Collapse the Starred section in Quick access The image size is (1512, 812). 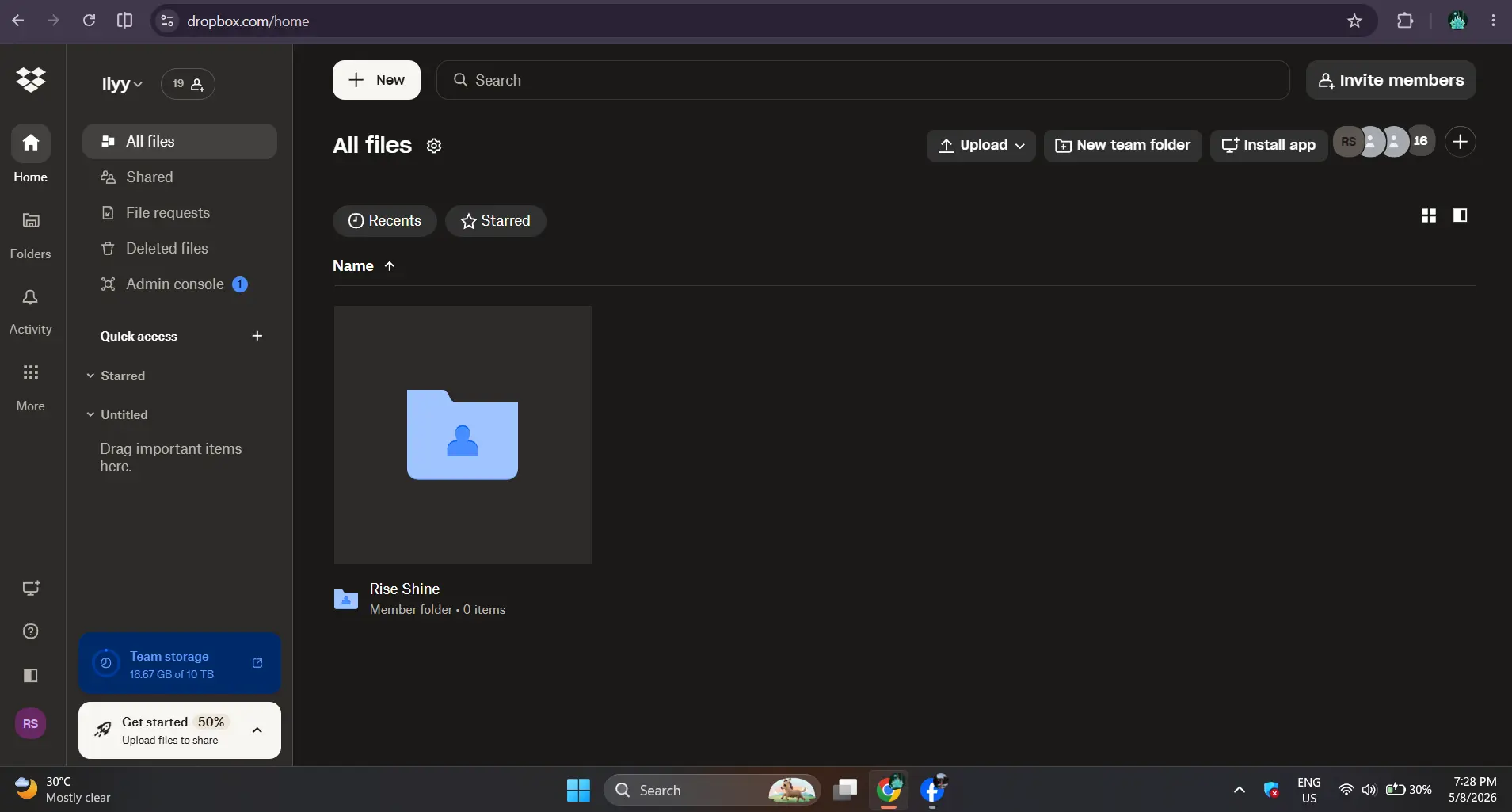(x=90, y=376)
